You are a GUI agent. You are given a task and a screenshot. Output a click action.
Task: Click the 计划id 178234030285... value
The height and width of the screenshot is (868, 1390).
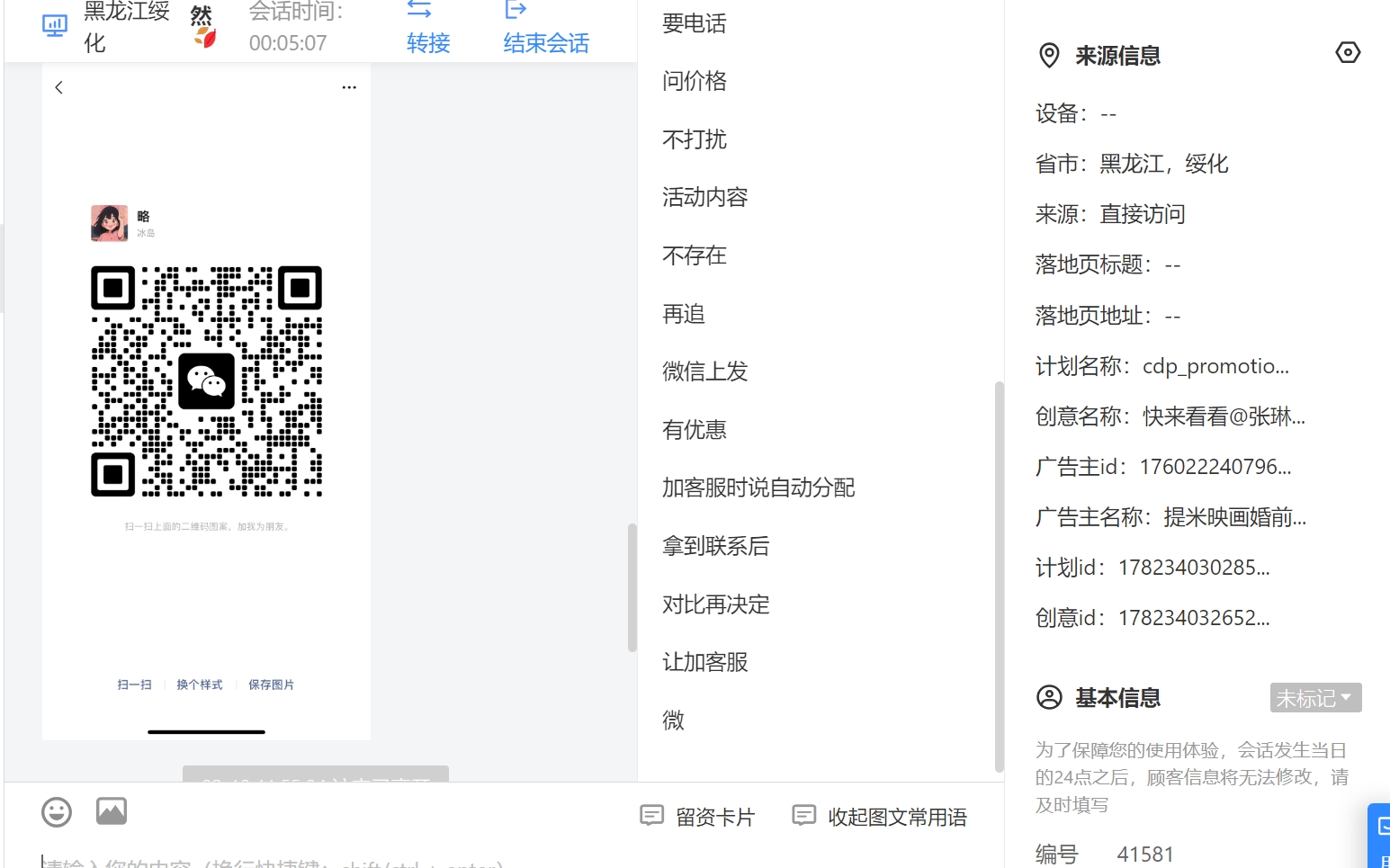point(1194,568)
